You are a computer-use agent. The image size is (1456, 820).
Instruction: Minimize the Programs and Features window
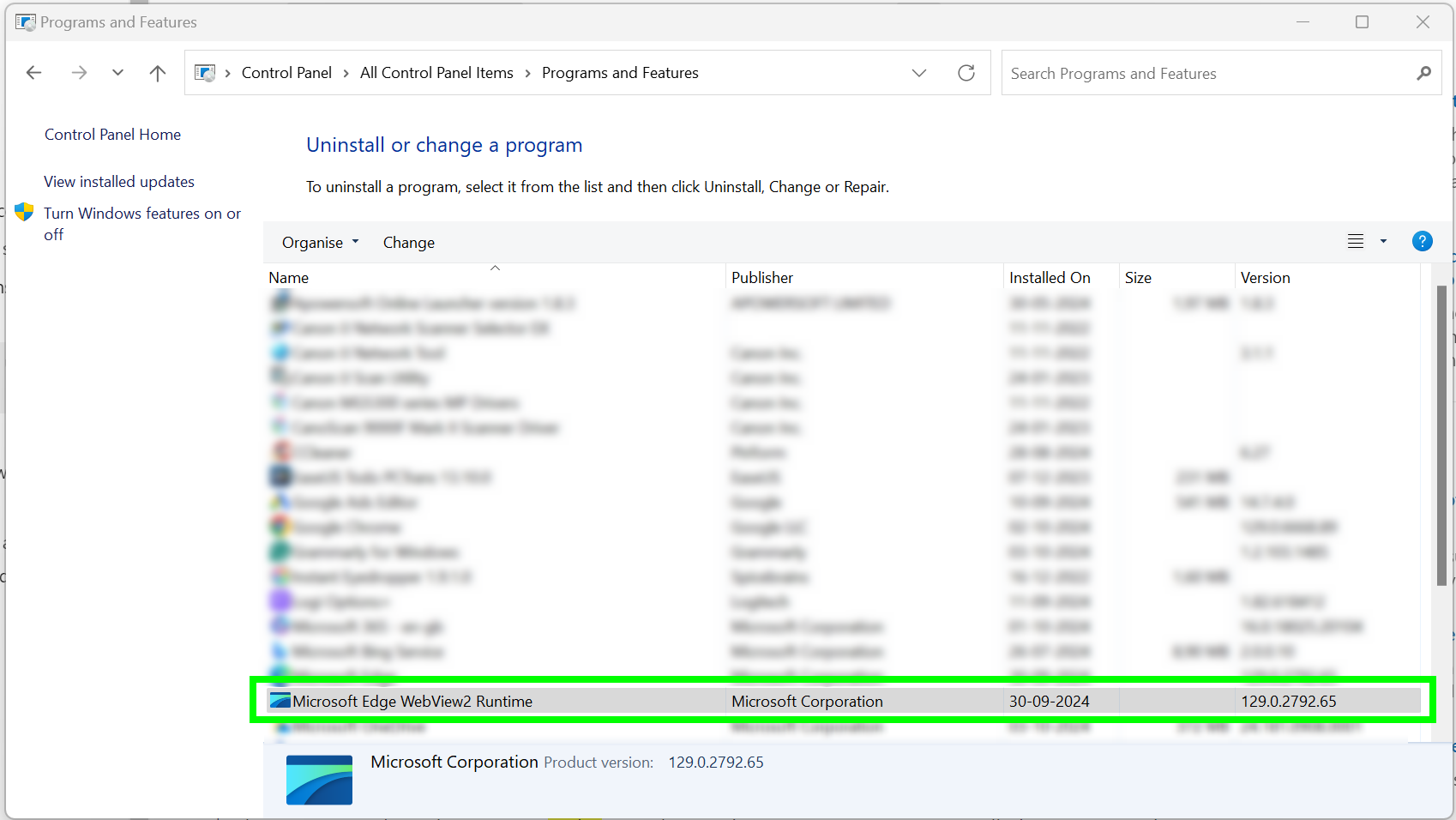[1303, 22]
